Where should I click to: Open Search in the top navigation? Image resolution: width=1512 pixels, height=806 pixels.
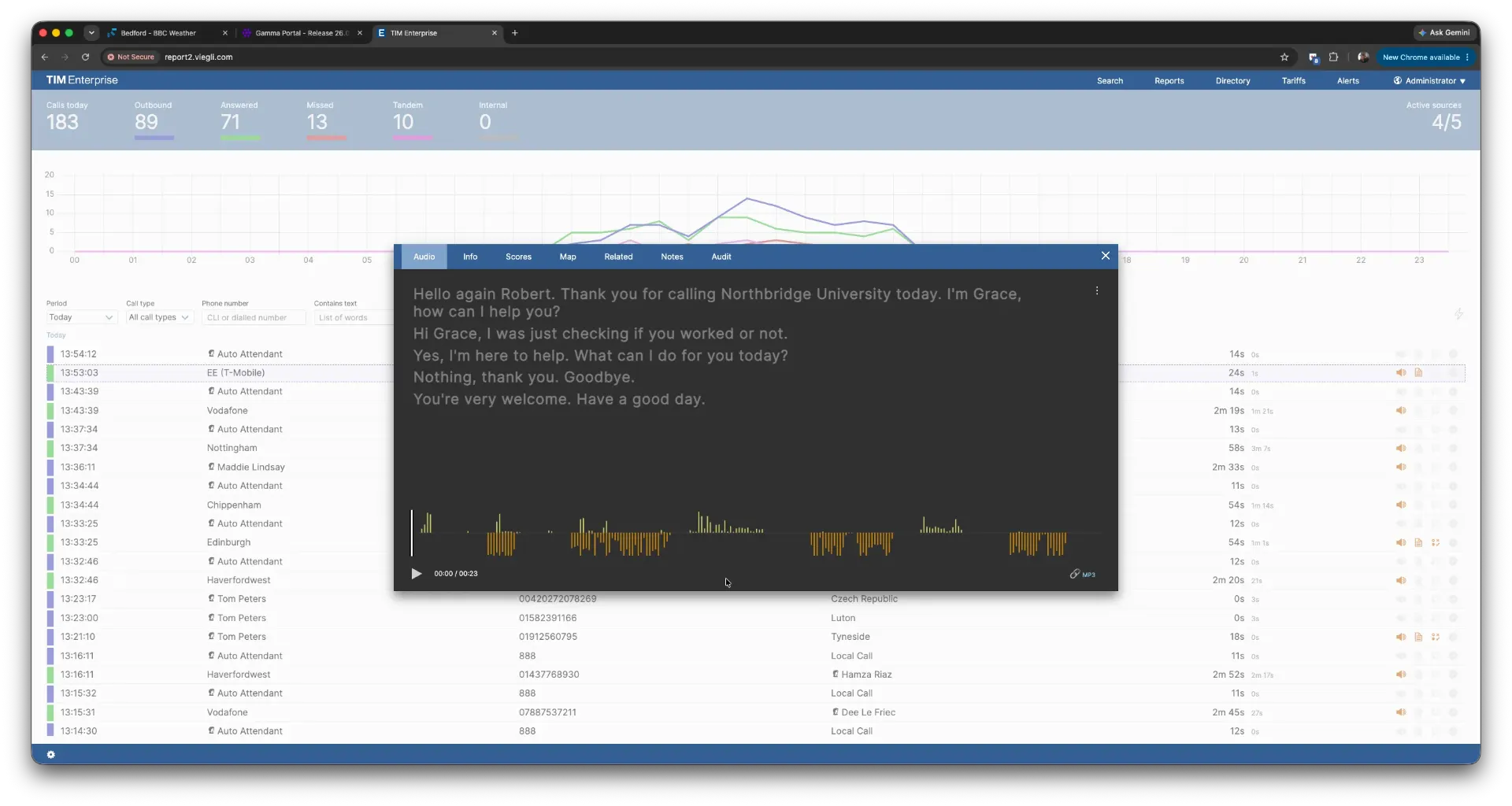1110,81
